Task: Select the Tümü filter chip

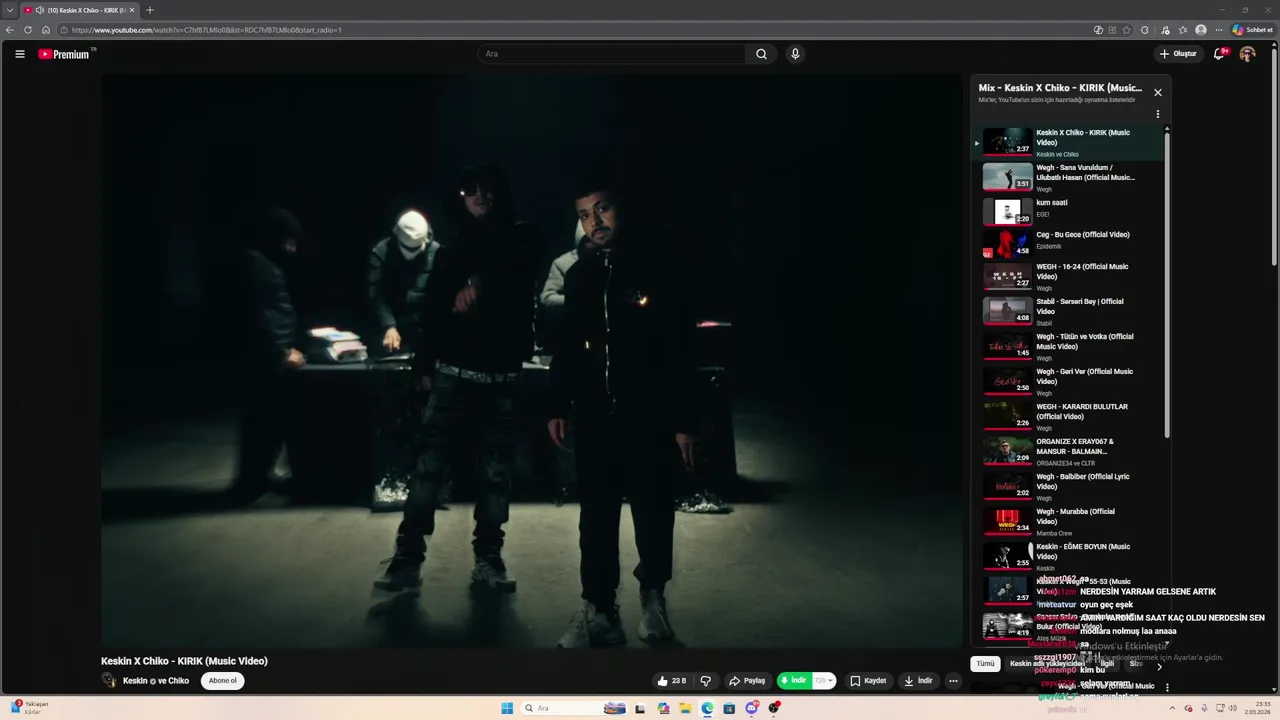Action: click(x=985, y=664)
